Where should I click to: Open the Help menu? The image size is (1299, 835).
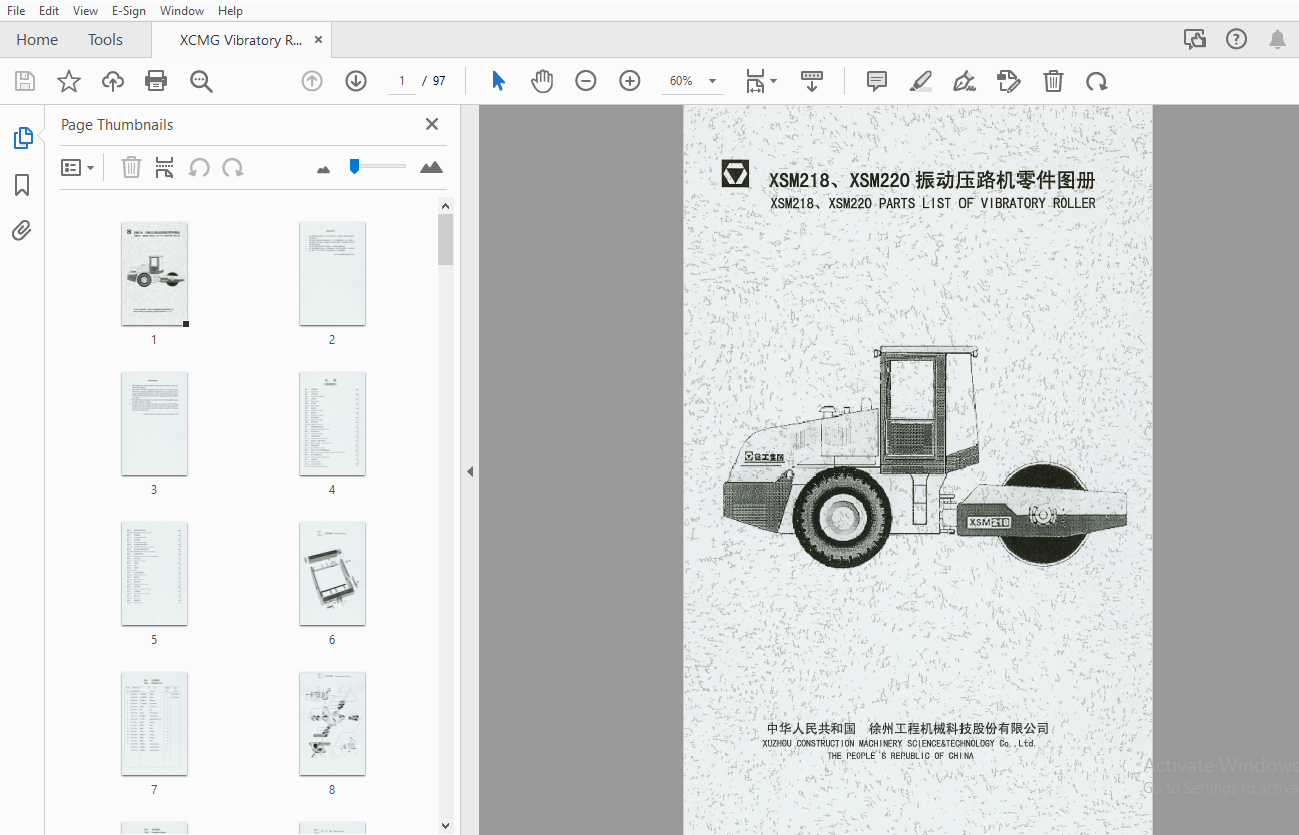pyautogui.click(x=230, y=11)
